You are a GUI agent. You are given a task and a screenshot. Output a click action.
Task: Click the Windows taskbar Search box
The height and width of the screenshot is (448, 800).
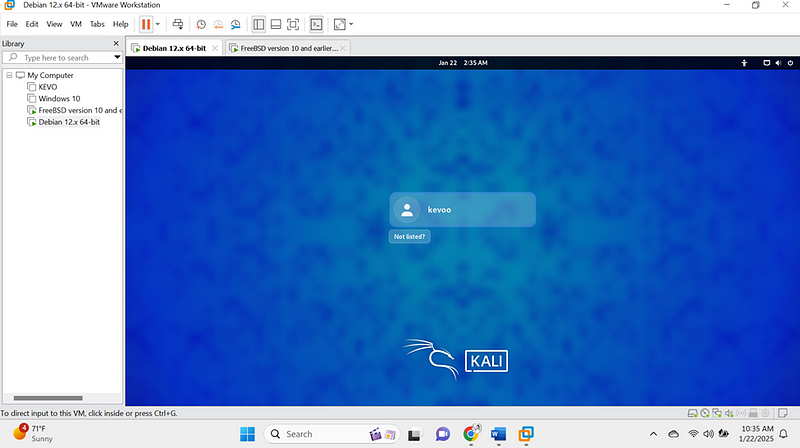[x=332, y=434]
